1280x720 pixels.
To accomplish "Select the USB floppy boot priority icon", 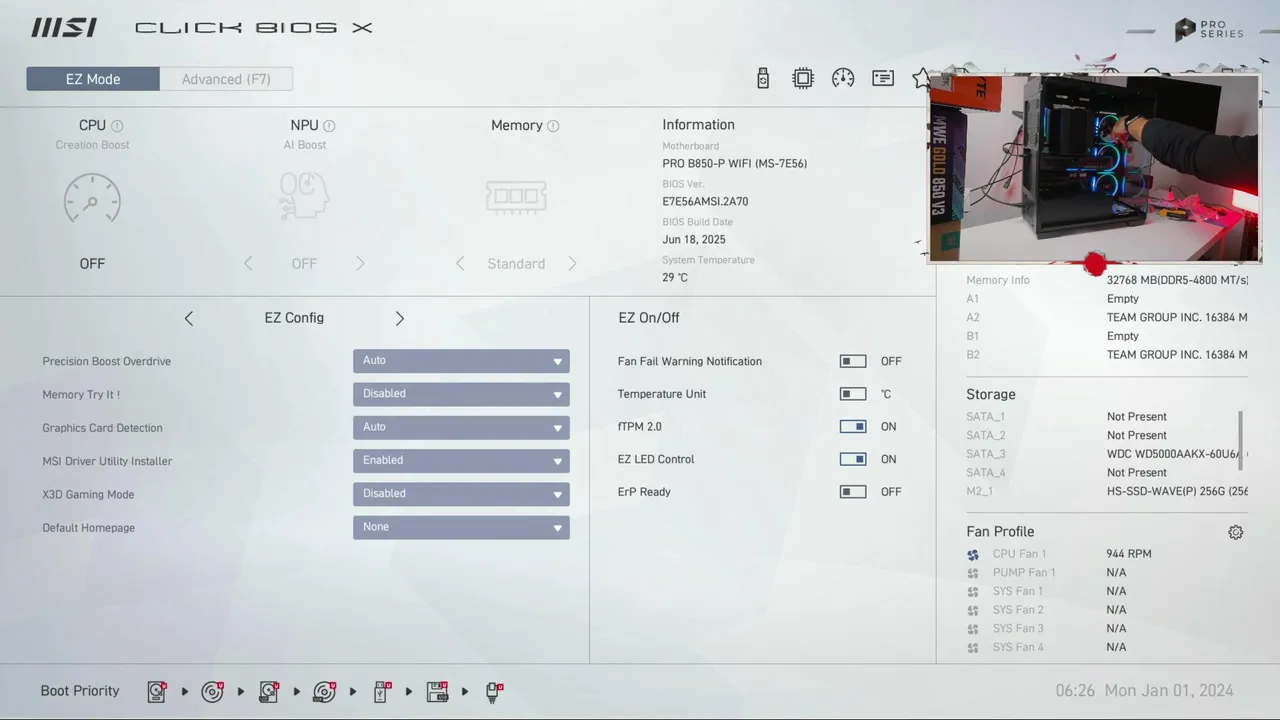I will 437,691.
